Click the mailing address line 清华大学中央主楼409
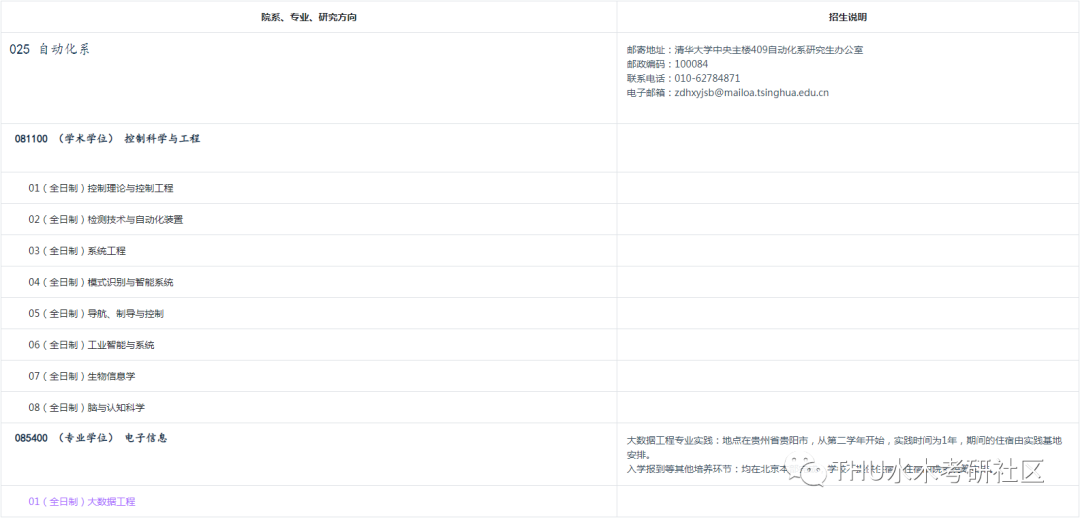Viewport: 1080px width, 518px height. click(x=744, y=49)
